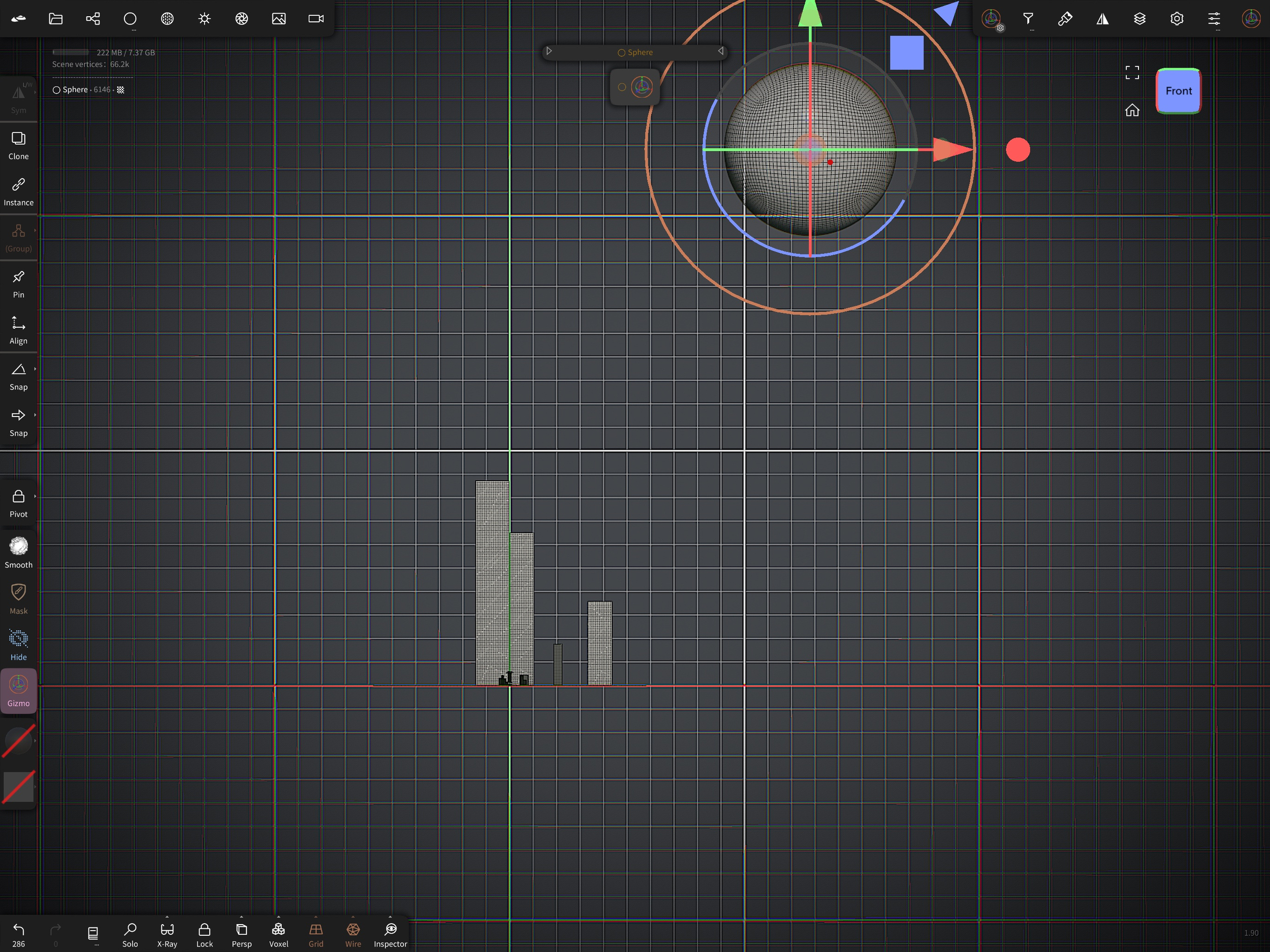Open the Post Process aperture menu
Screen dimensions: 1270x952
242,19
